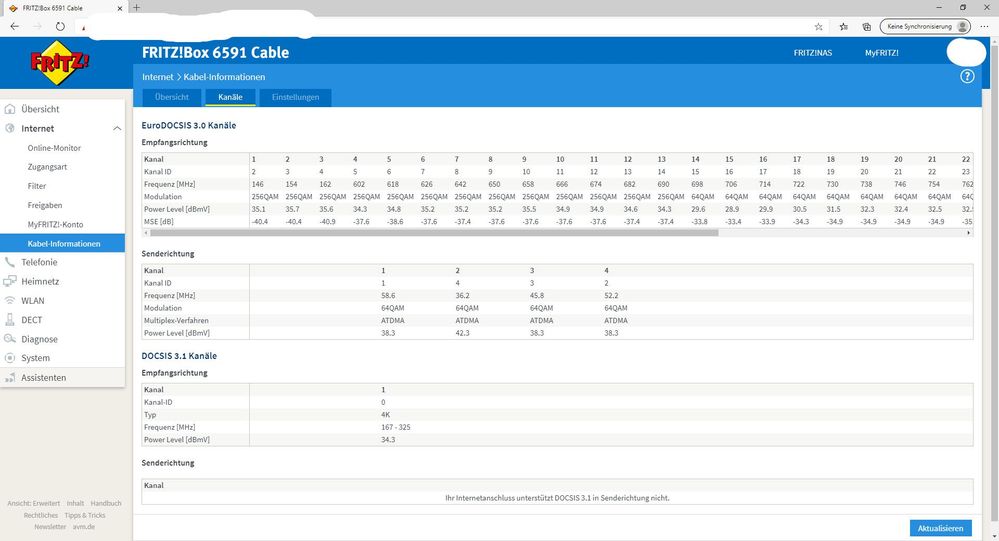Click the EuroDOCSIS 3.0 Kanäle heading
The height and width of the screenshot is (541, 999).
[x=189, y=126]
